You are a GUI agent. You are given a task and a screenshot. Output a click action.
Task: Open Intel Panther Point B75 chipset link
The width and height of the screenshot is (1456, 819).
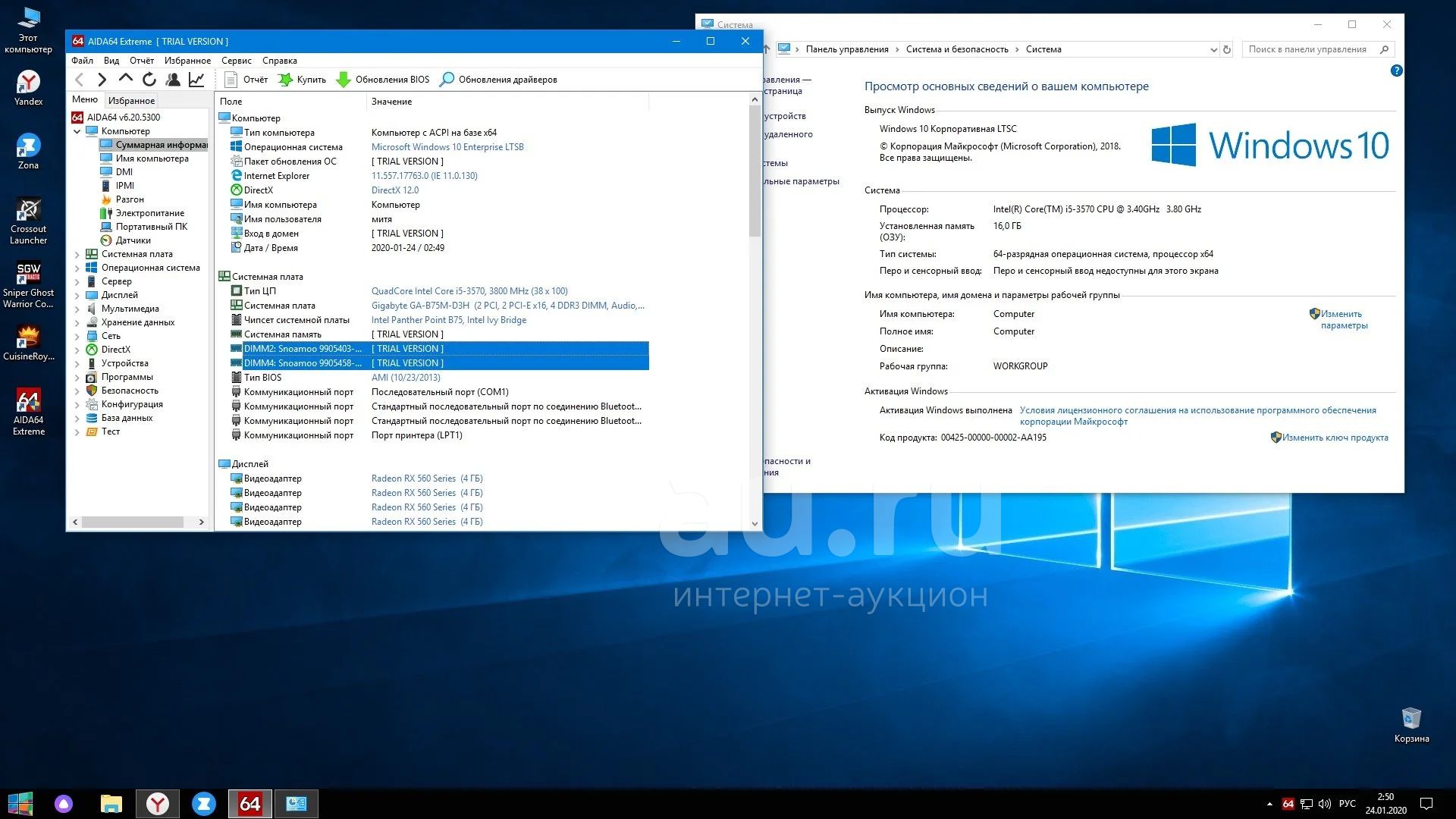(449, 320)
